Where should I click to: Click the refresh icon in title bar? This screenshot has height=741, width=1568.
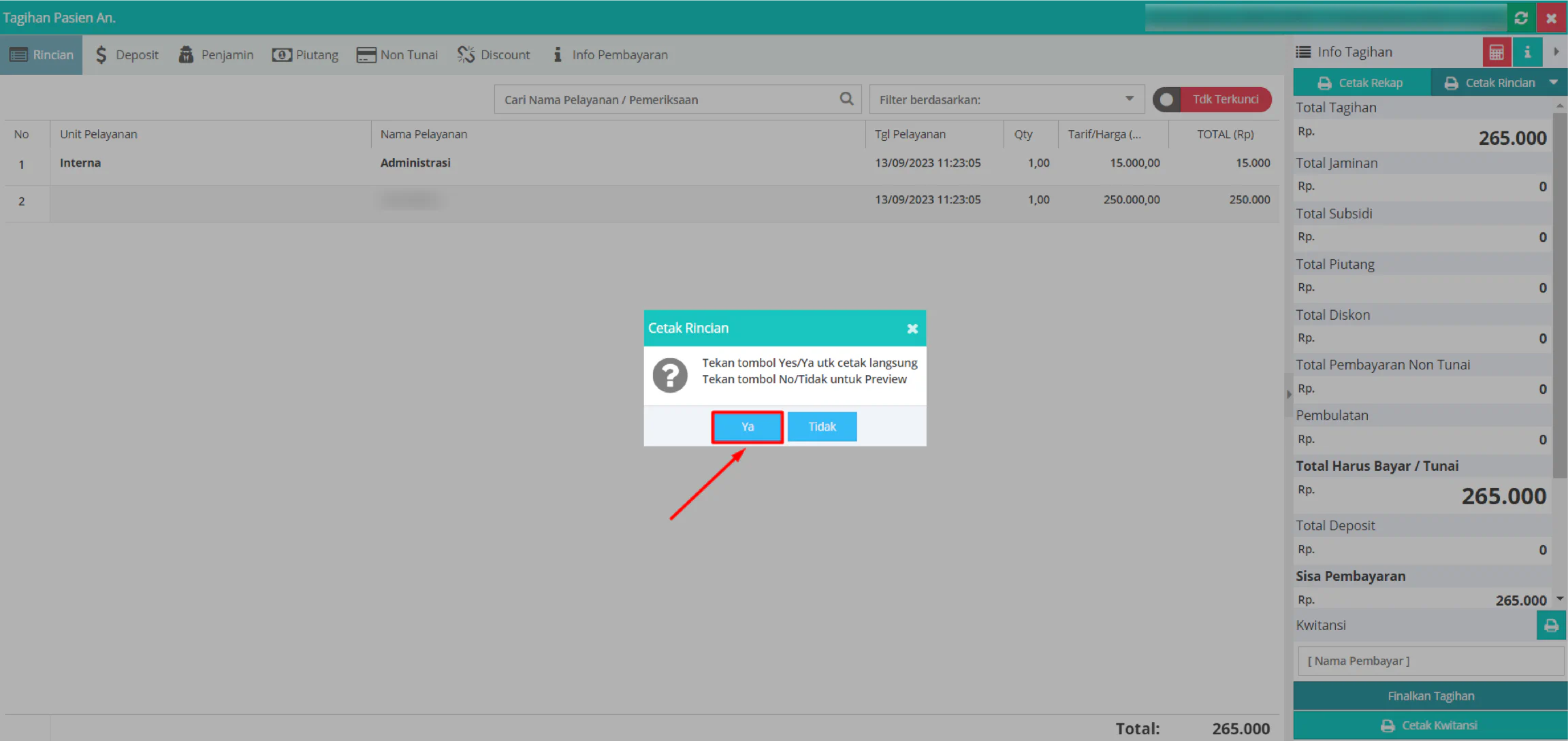pos(1521,18)
